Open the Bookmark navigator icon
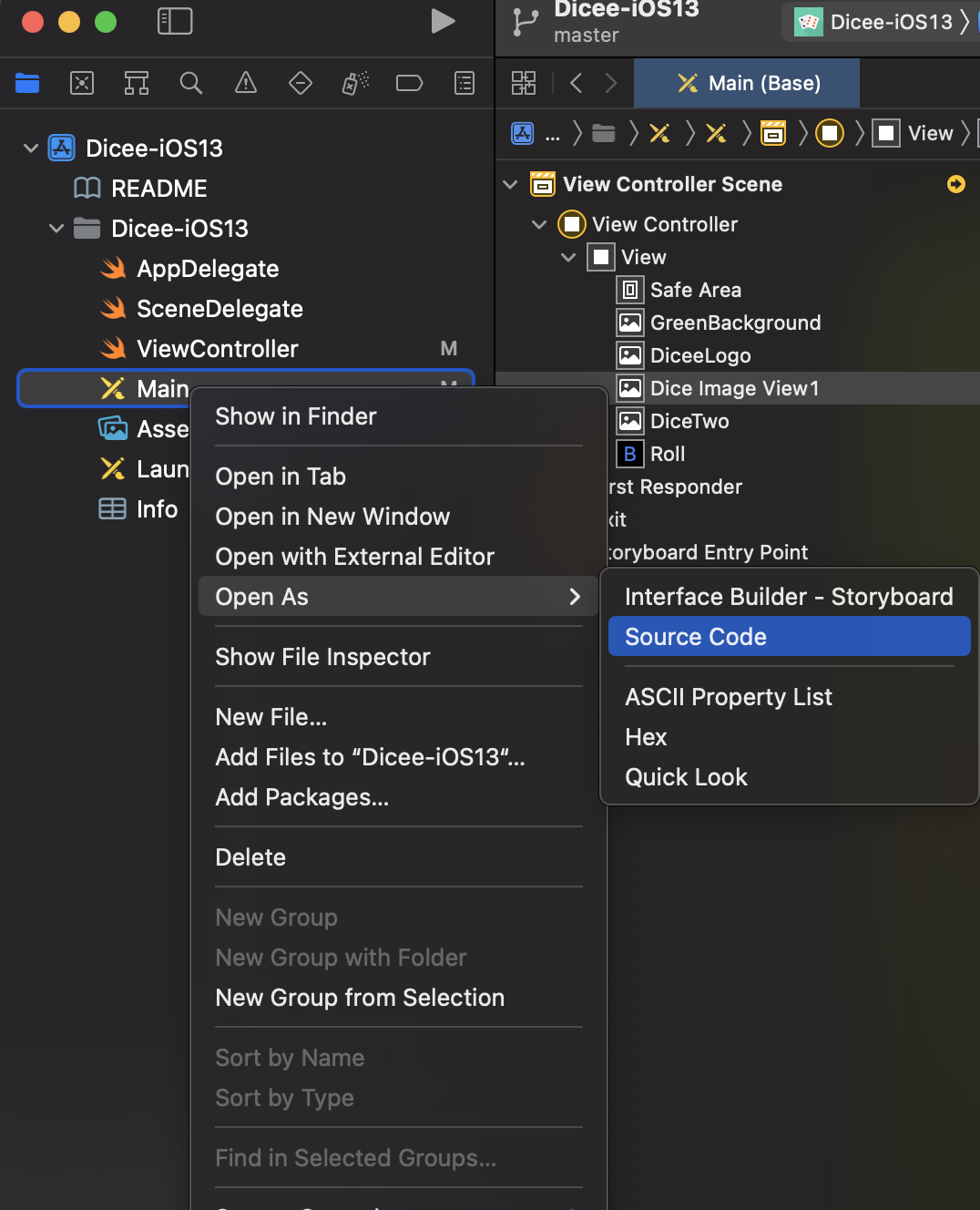This screenshot has width=980, height=1210. click(x=137, y=84)
